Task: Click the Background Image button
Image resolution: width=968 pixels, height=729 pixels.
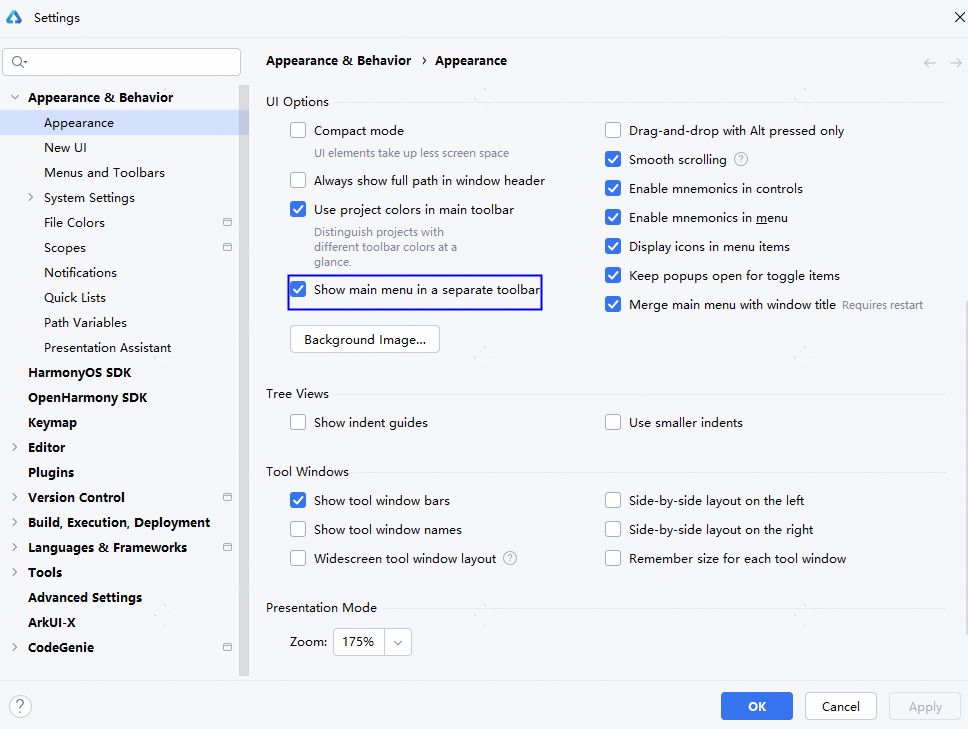Action: click(364, 340)
